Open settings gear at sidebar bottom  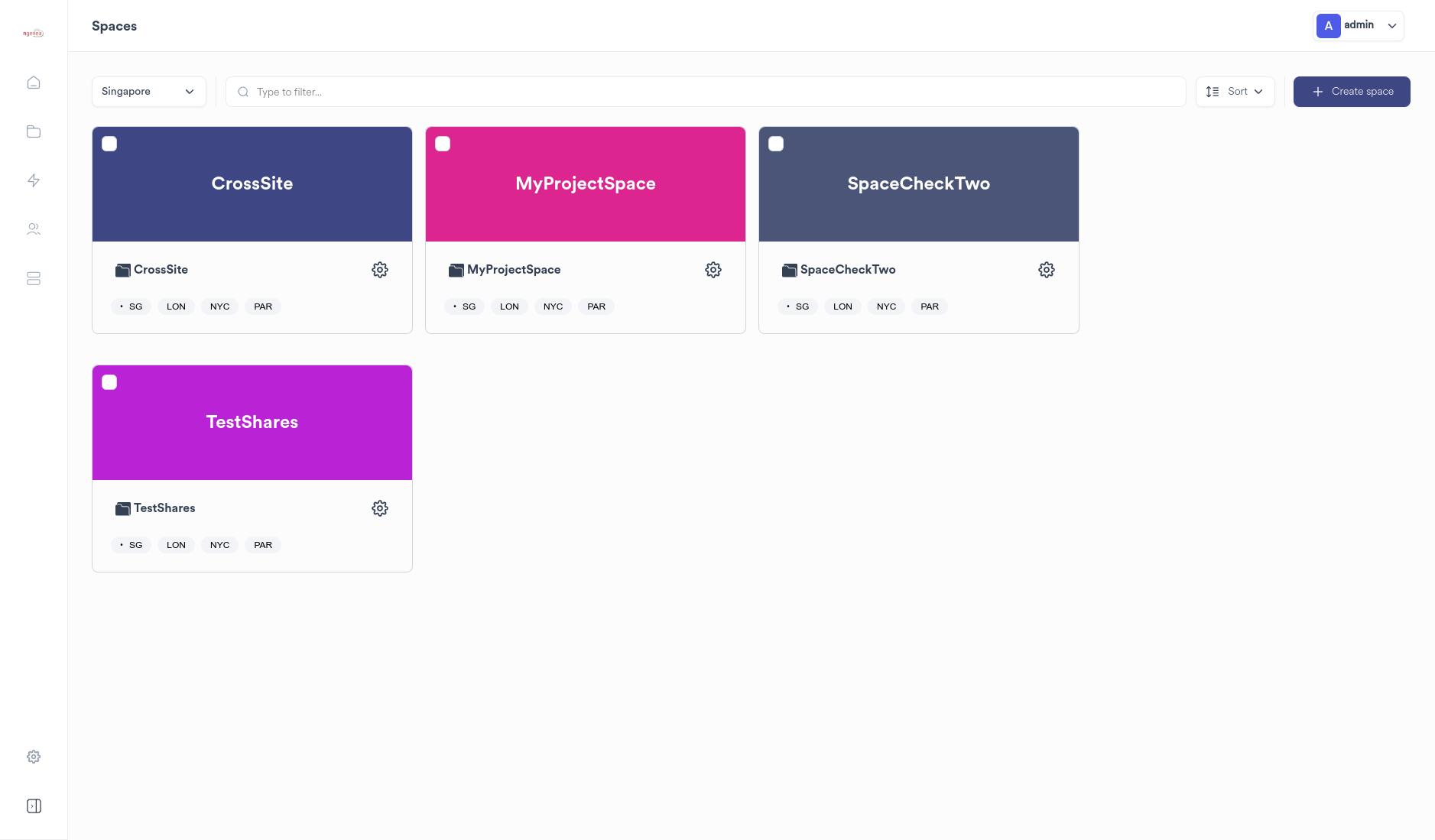34,757
